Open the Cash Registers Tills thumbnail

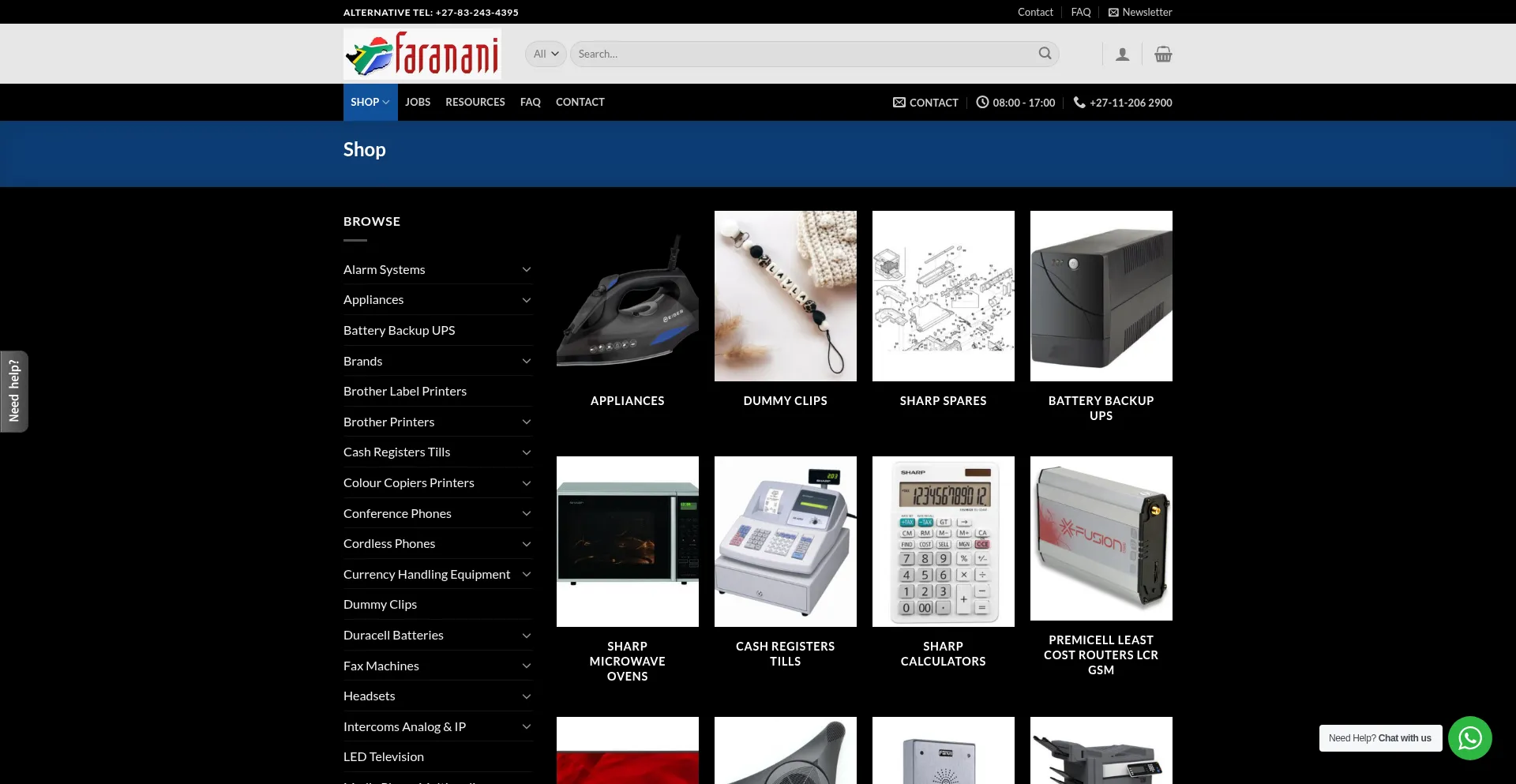(x=786, y=542)
